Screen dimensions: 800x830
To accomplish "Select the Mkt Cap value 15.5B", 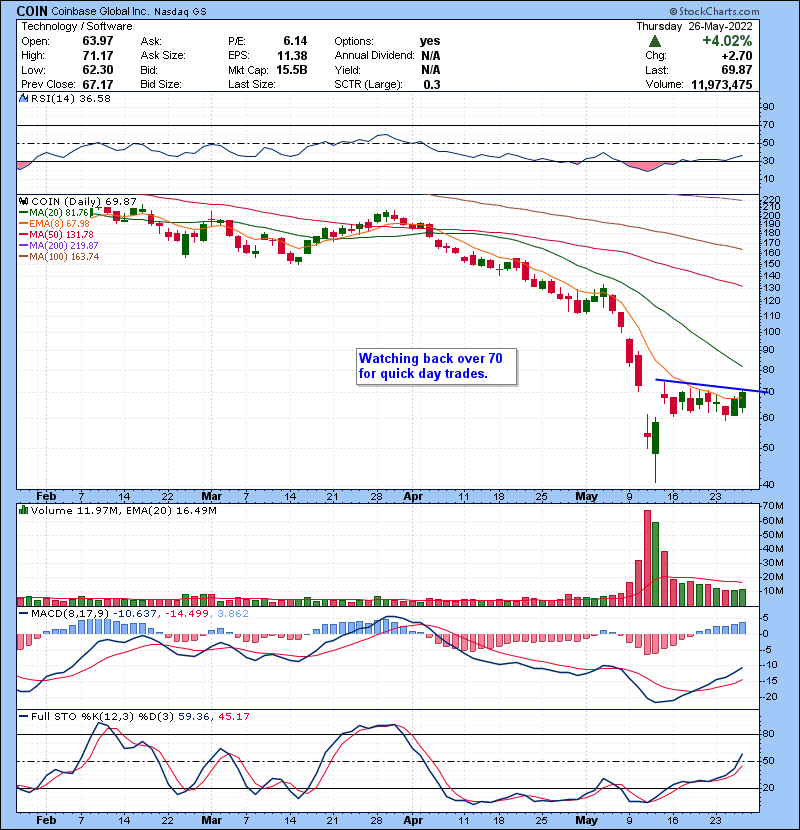I will pyautogui.click(x=292, y=70).
